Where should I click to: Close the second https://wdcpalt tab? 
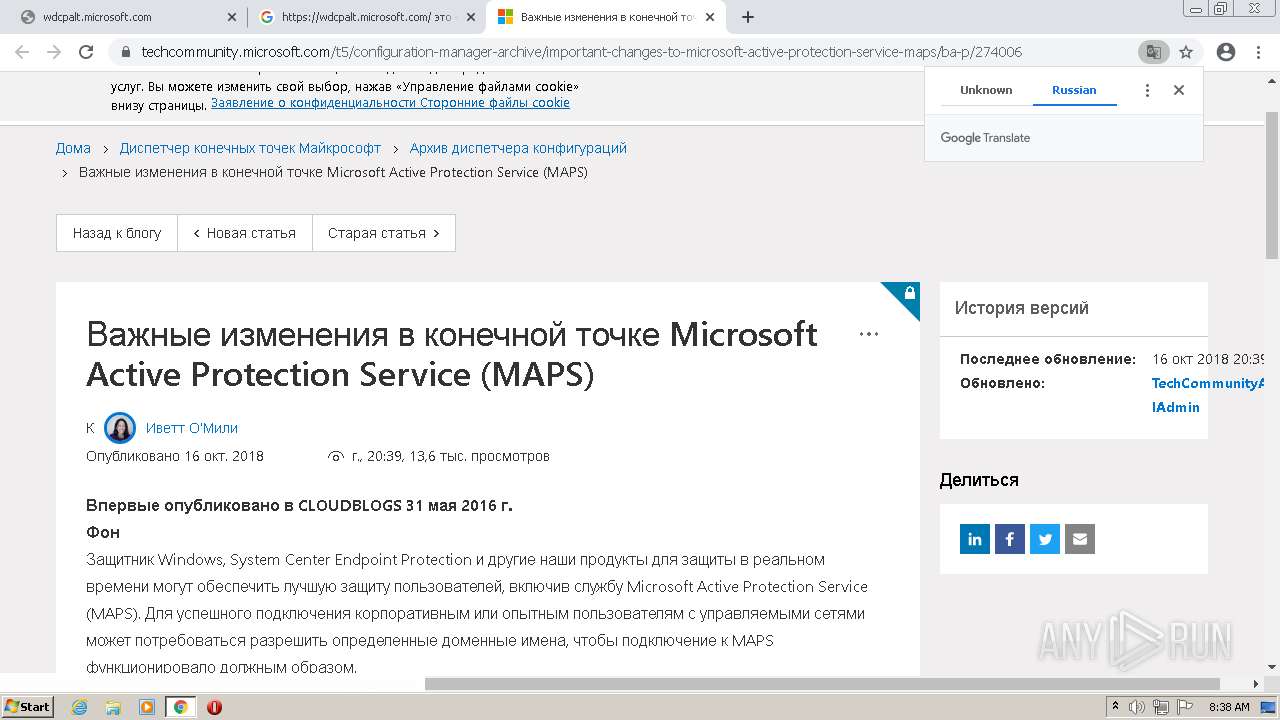point(471,17)
